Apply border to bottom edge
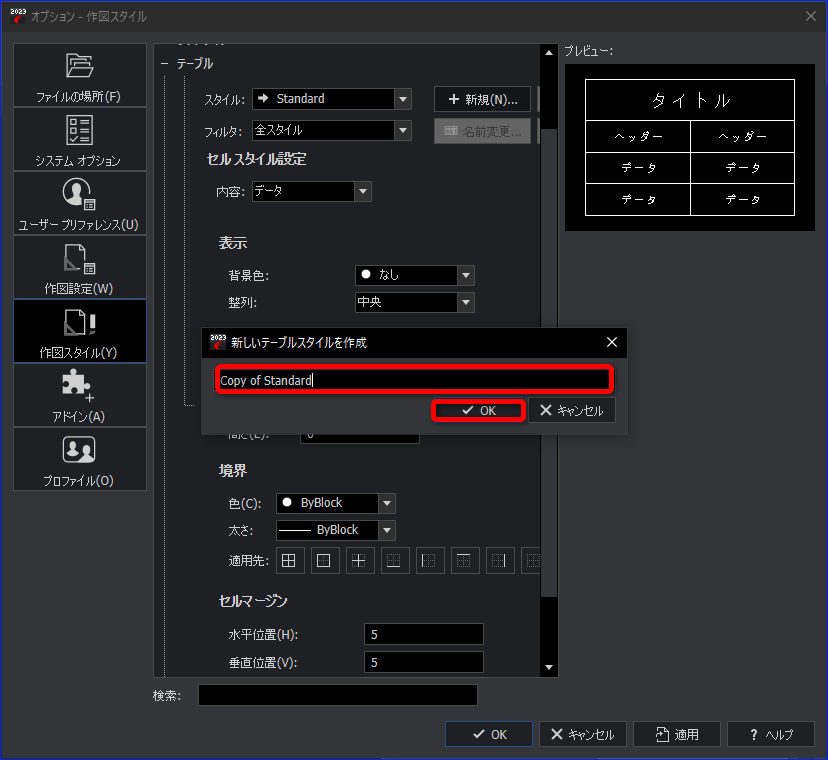This screenshot has height=760, width=828. (394, 560)
